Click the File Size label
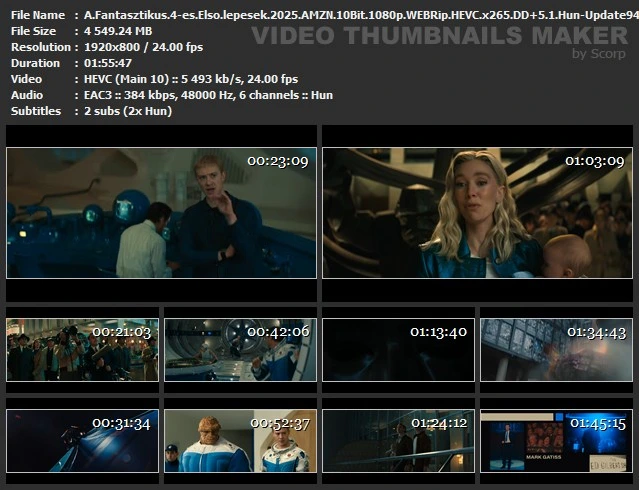This screenshot has height=490, width=639. [33, 31]
